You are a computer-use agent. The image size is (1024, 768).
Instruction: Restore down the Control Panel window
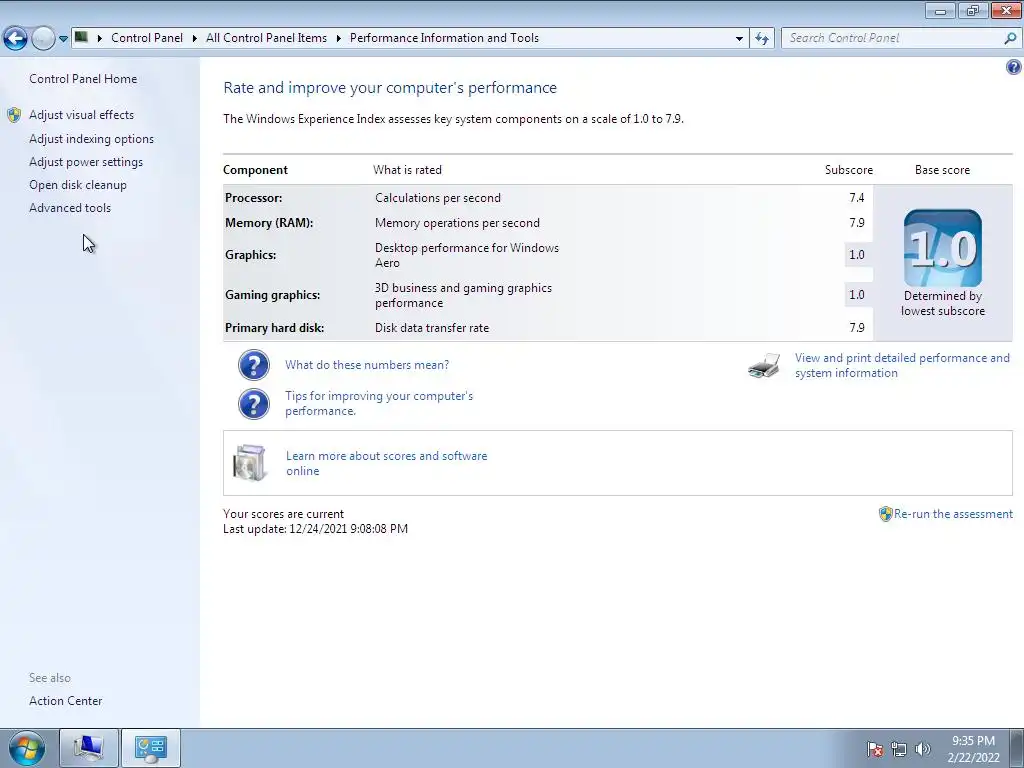[x=973, y=10]
